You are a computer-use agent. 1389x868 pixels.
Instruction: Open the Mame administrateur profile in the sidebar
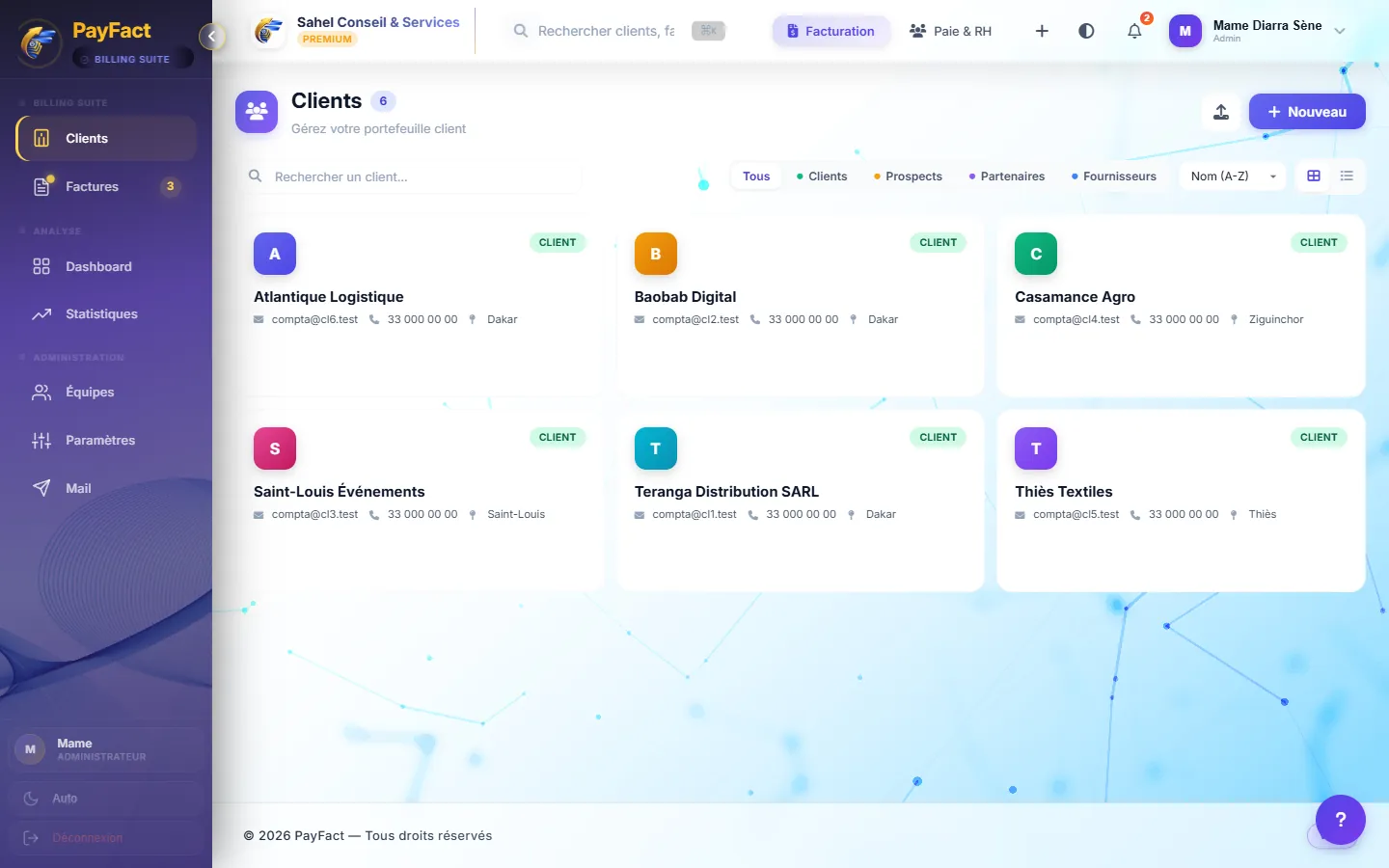point(106,749)
